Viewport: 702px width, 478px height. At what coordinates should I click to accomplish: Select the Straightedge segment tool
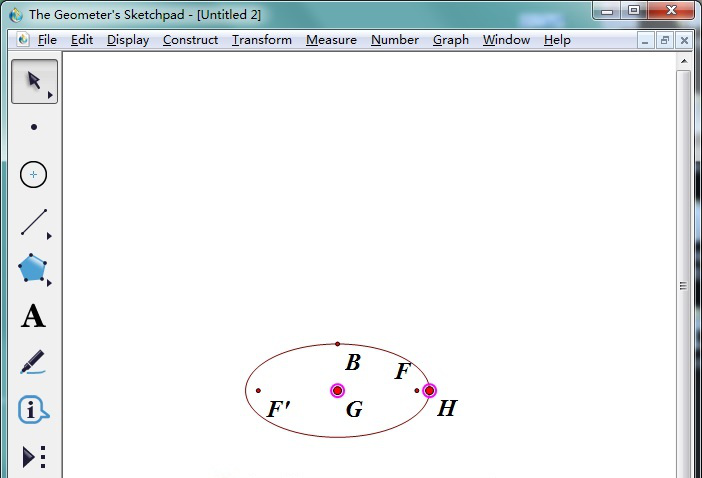[34, 222]
